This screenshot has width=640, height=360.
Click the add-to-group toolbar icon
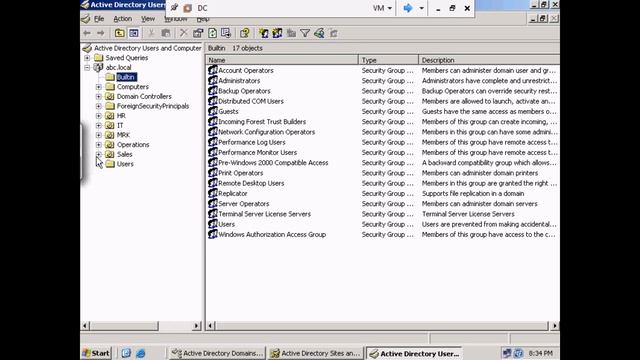[x=333, y=33]
